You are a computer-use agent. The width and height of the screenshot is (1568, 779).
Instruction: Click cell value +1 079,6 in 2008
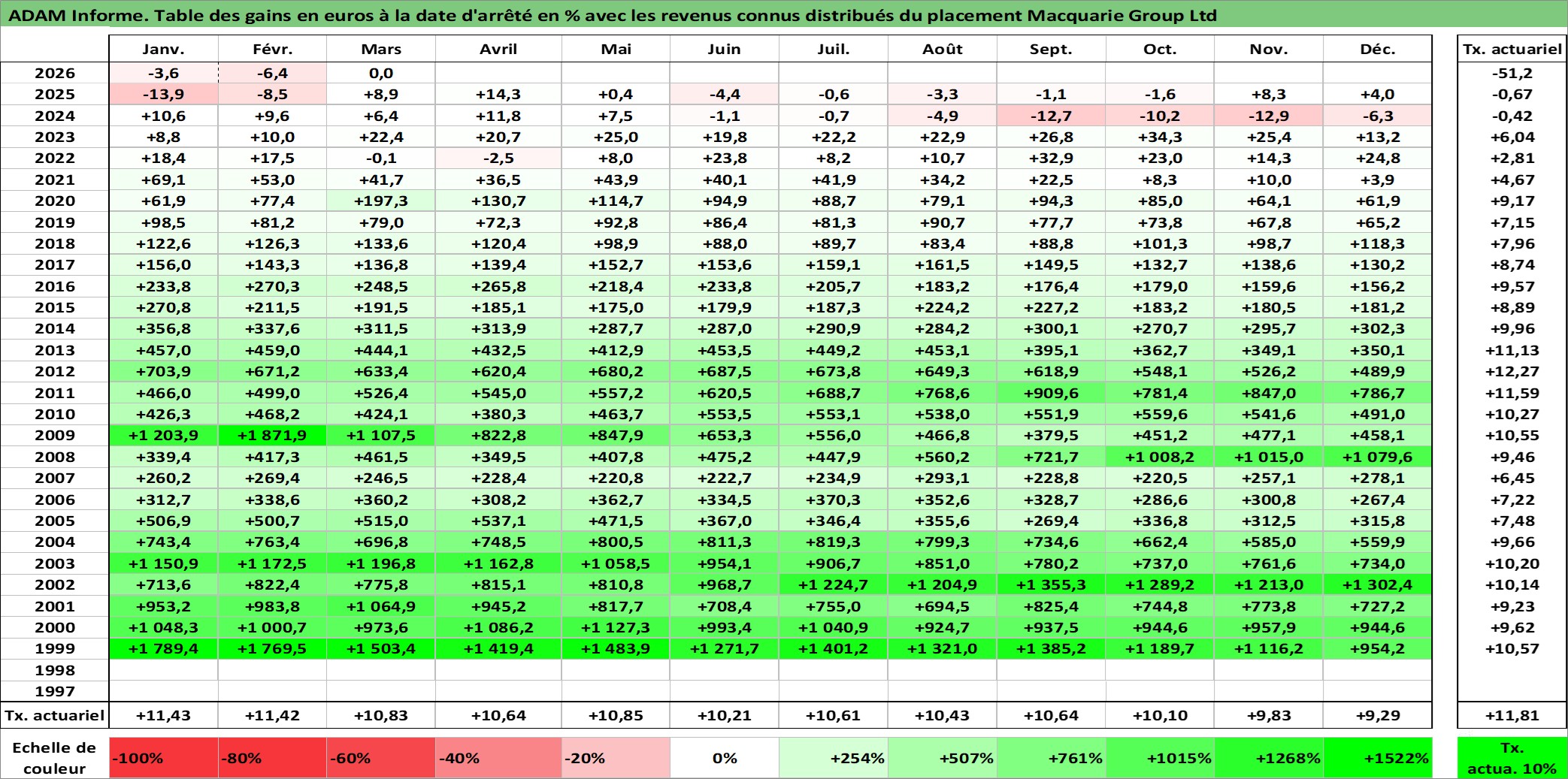pyautogui.click(x=1378, y=457)
